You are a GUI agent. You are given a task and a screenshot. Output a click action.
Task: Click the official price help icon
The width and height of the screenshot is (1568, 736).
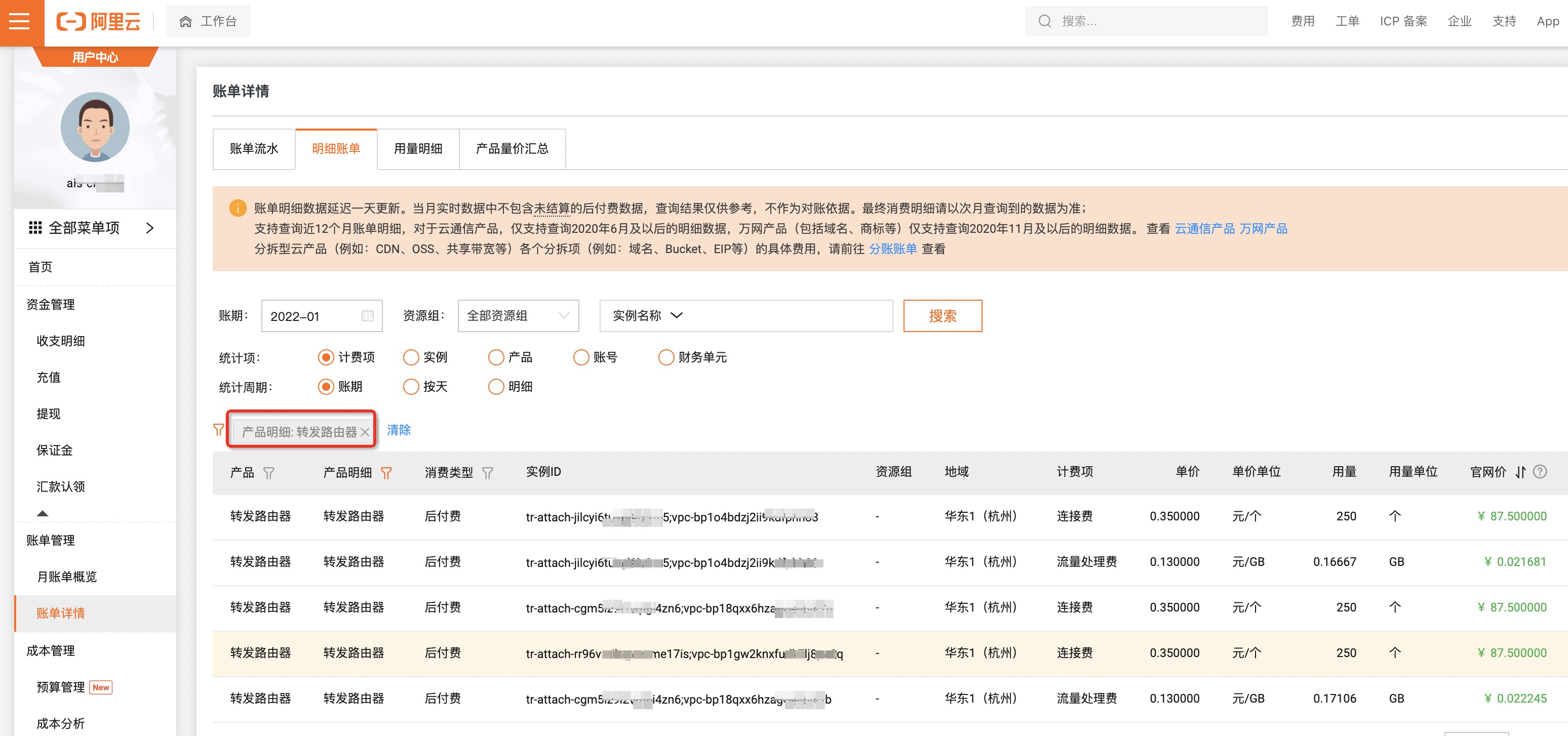point(1540,472)
